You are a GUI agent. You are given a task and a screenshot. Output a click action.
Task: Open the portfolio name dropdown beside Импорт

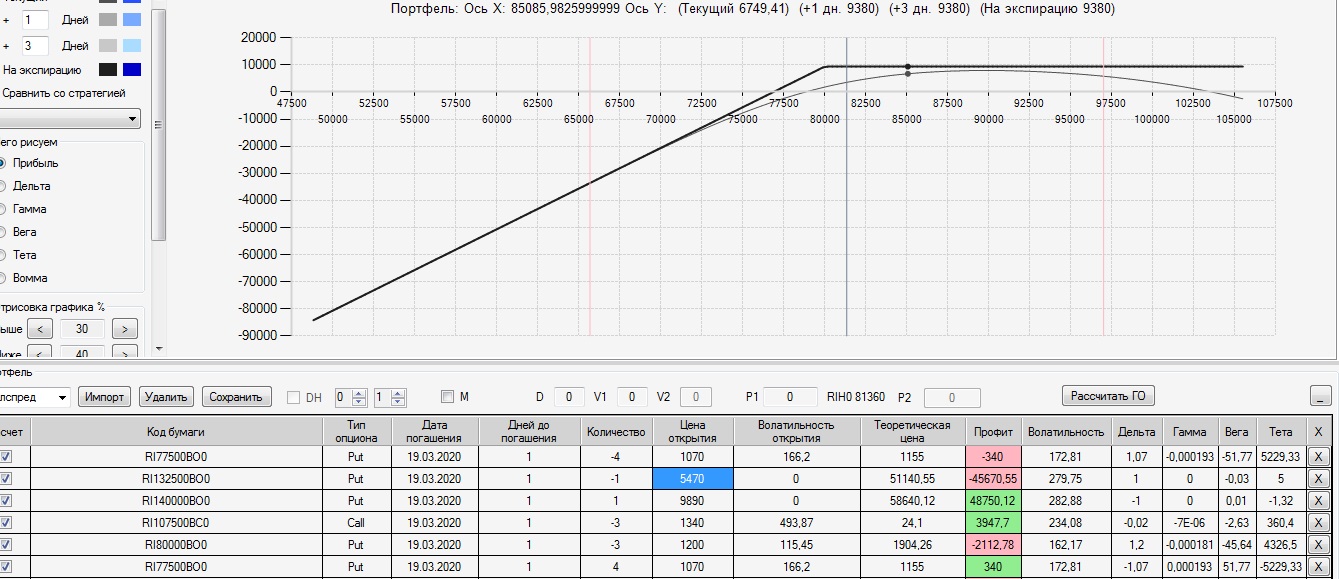point(35,397)
